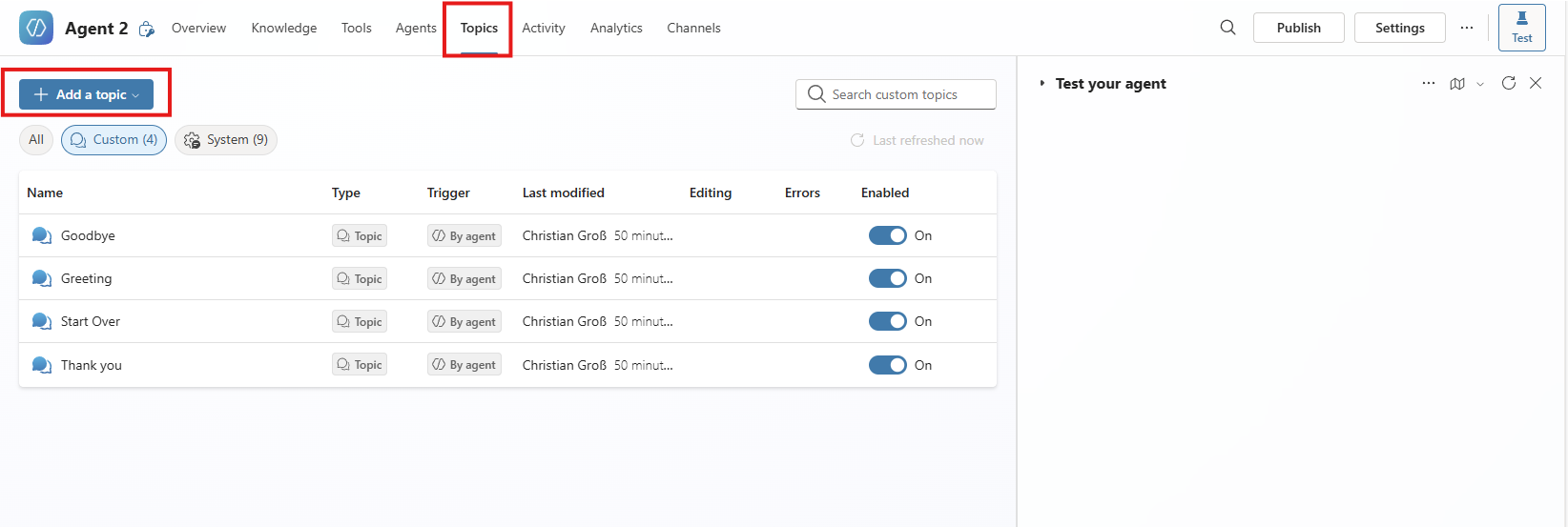
Task: Click the By agent trigger badge for Start Over
Action: [x=464, y=321]
